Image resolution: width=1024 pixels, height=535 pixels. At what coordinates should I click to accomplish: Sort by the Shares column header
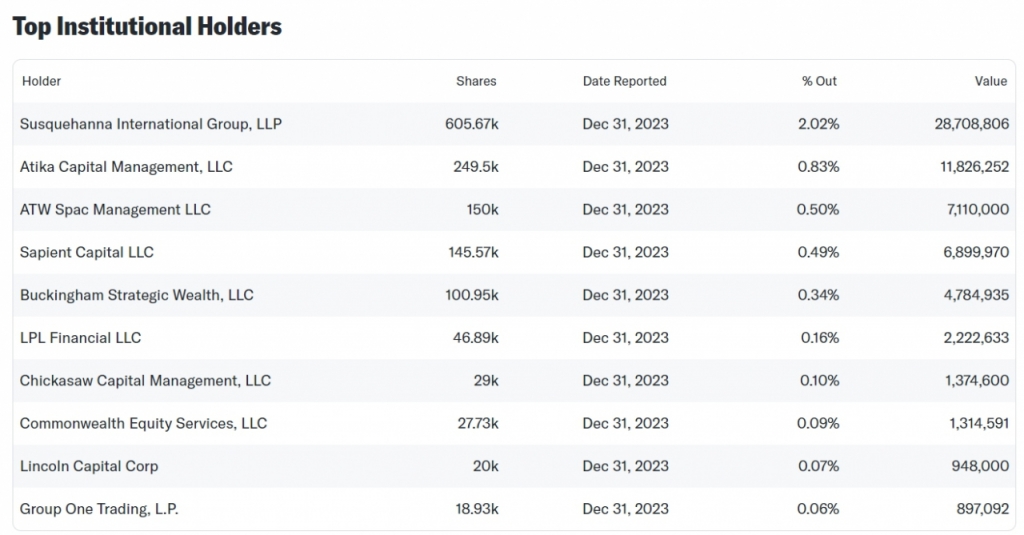pyautogui.click(x=476, y=81)
